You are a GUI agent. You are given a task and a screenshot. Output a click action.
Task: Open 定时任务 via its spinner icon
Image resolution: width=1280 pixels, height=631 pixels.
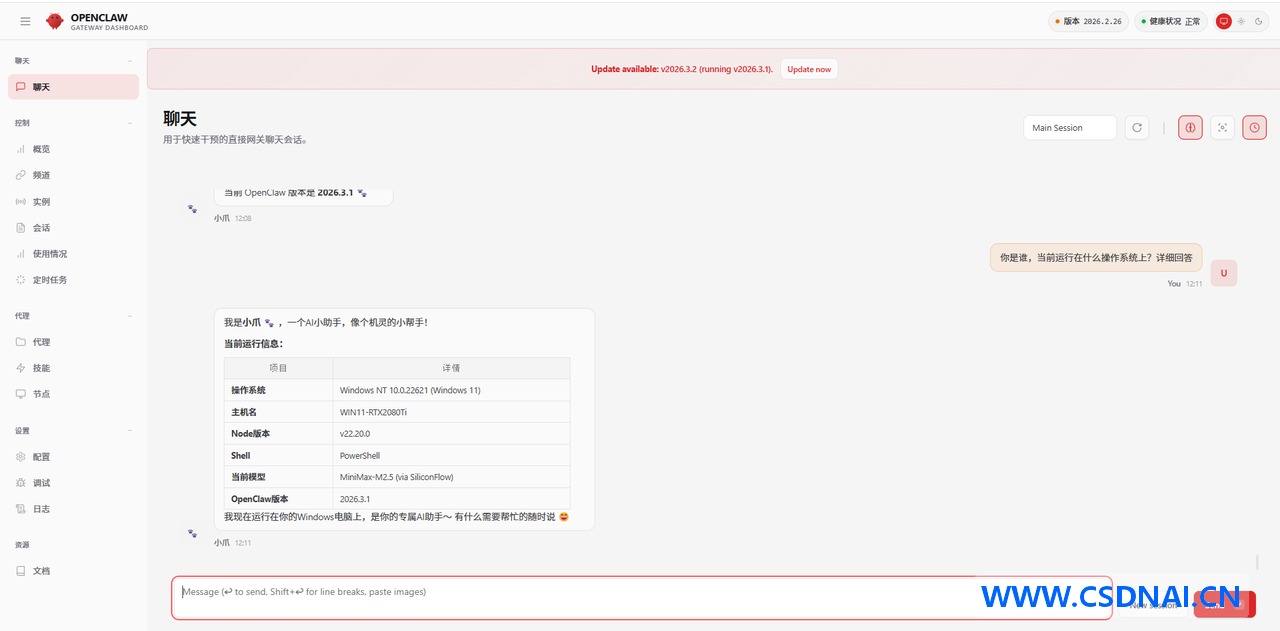21,280
